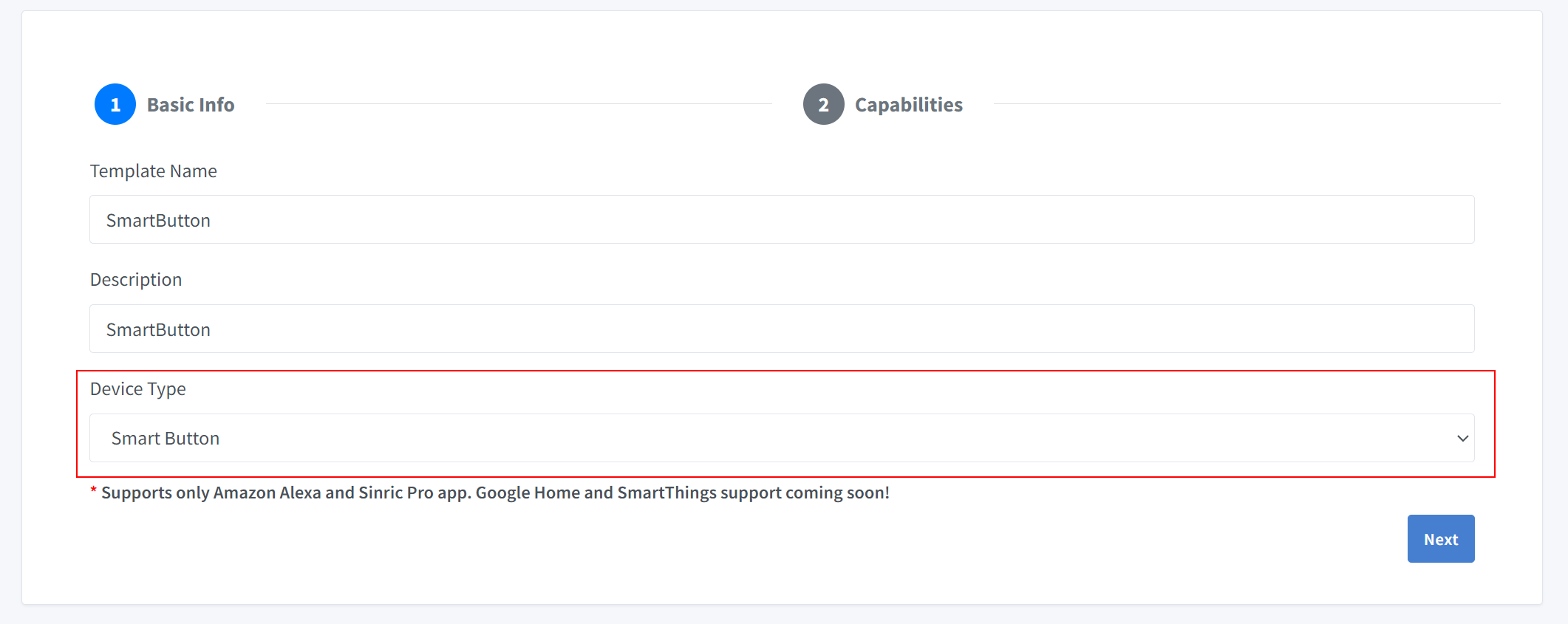Click the SmartButton text in Template Name
The width and height of the screenshot is (1568, 624).
point(158,221)
